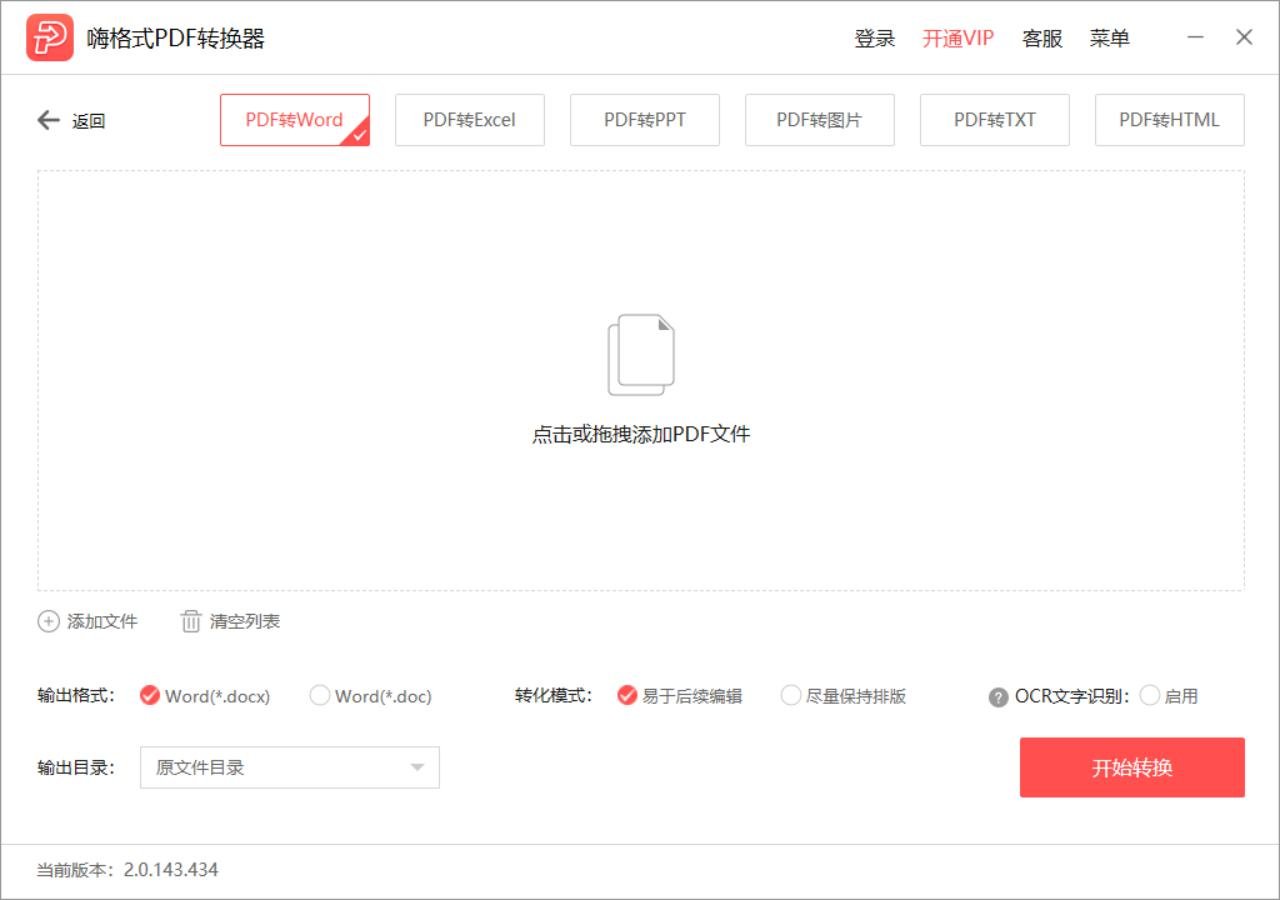The height and width of the screenshot is (900, 1280).
Task: Click the 开始转换 button
Action: [1131, 767]
